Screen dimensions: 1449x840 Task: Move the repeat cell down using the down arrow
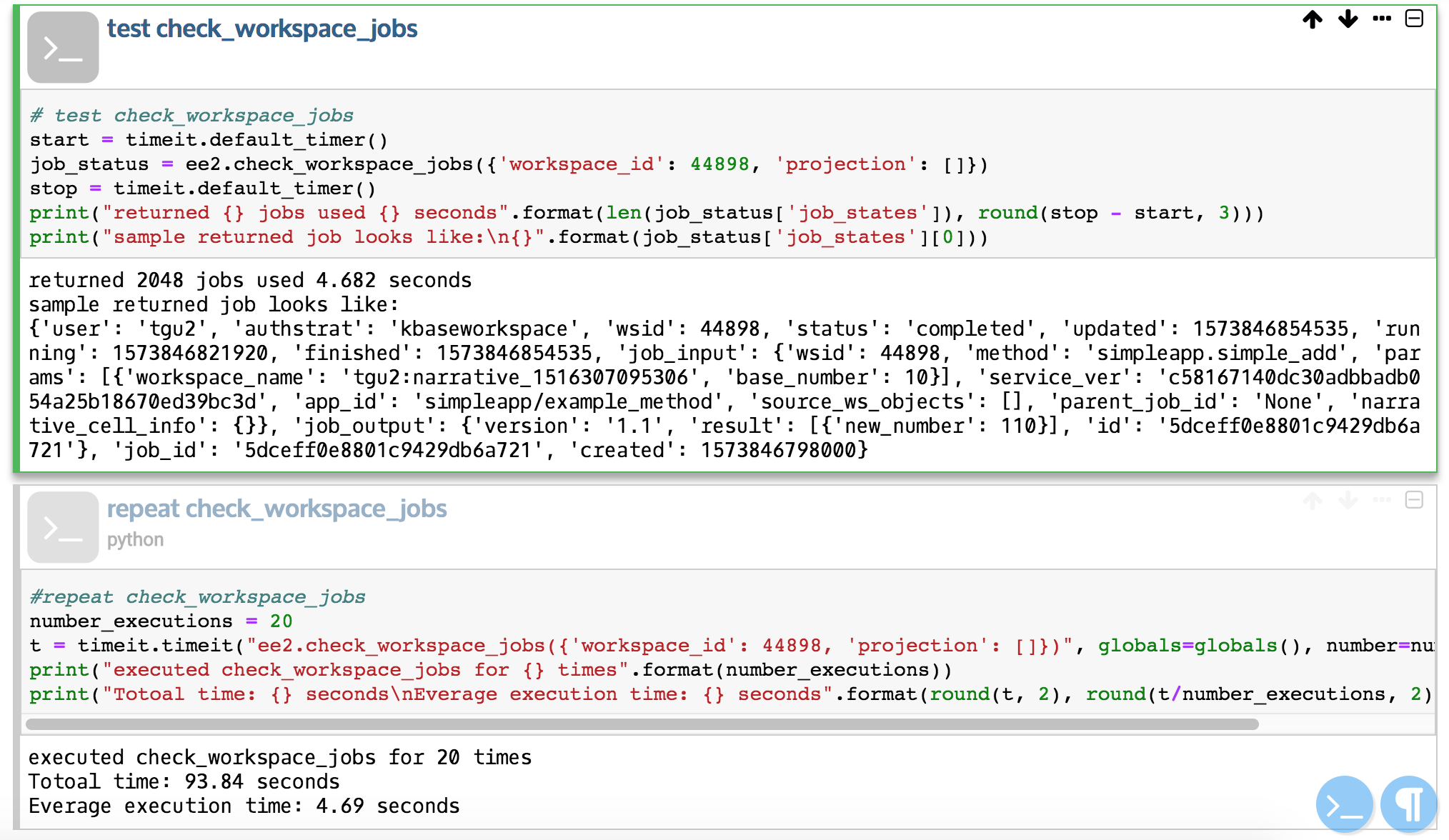tap(1348, 501)
